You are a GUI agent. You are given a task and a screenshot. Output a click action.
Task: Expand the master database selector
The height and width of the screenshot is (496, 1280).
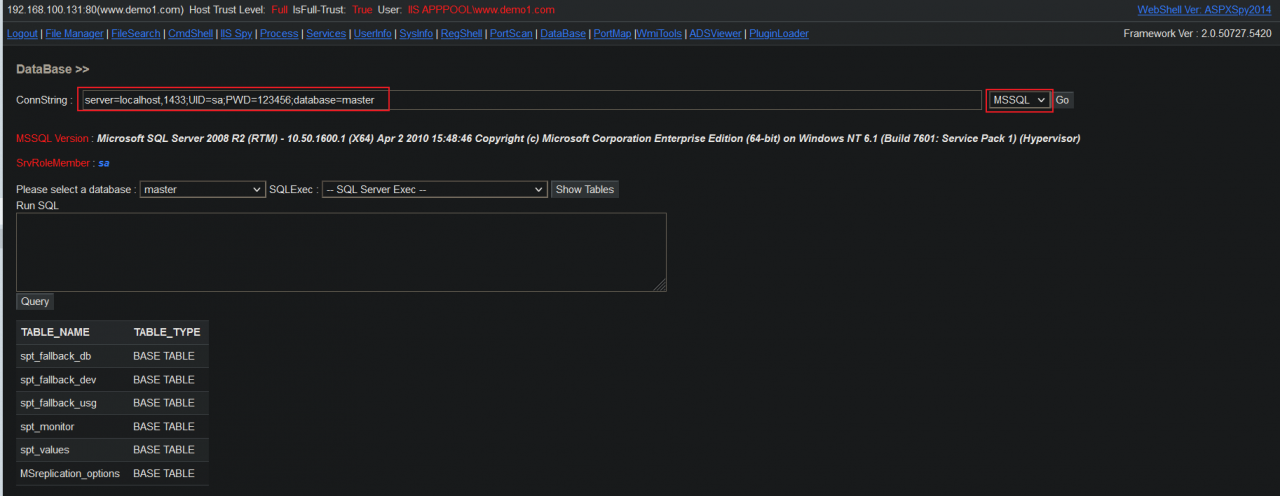[x=202, y=189]
